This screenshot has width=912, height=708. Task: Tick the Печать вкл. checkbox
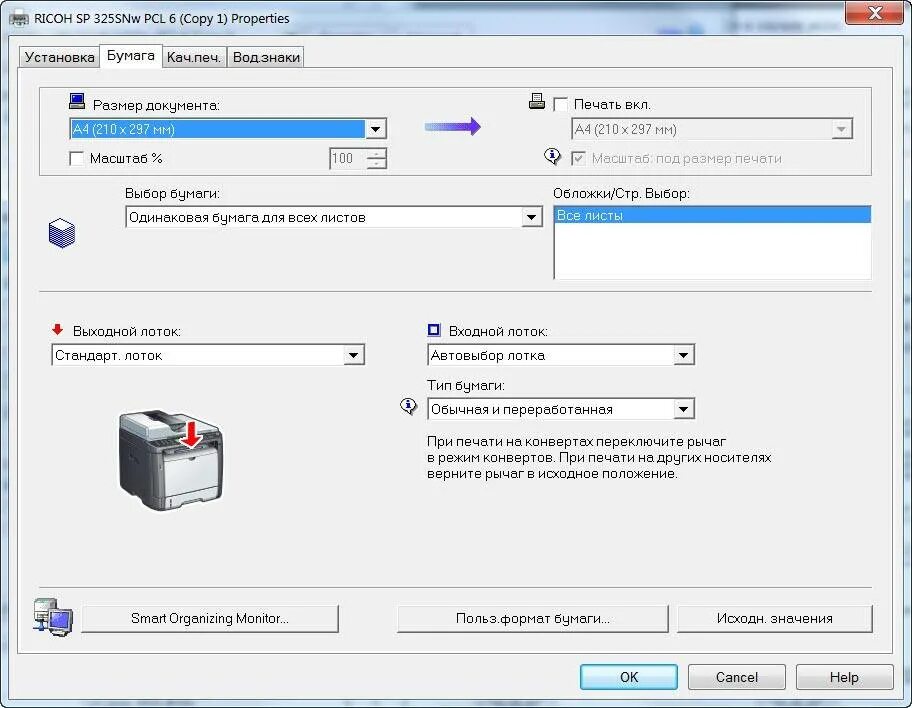click(x=561, y=105)
